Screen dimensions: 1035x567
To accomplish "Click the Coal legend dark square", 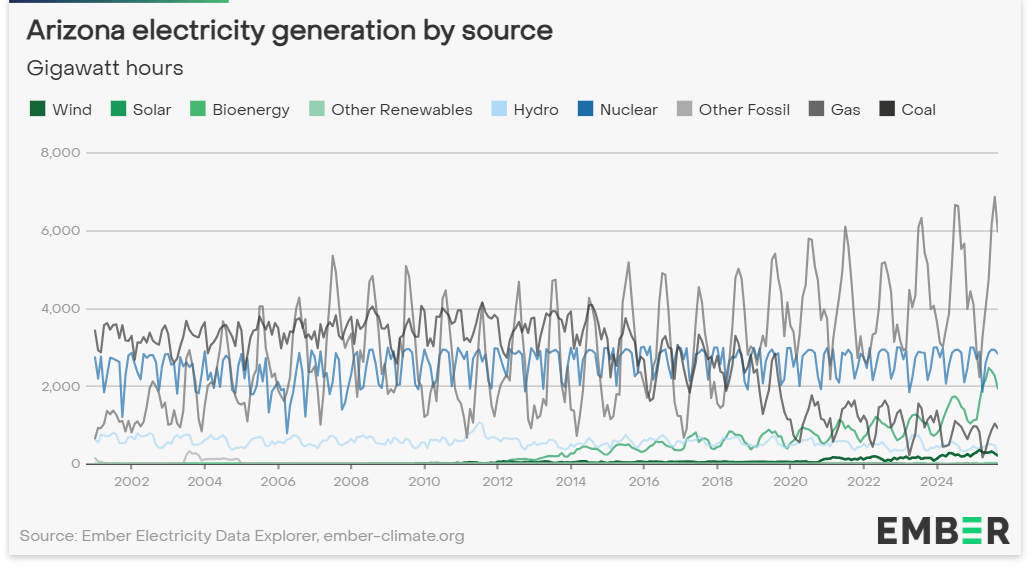I will tap(887, 109).
